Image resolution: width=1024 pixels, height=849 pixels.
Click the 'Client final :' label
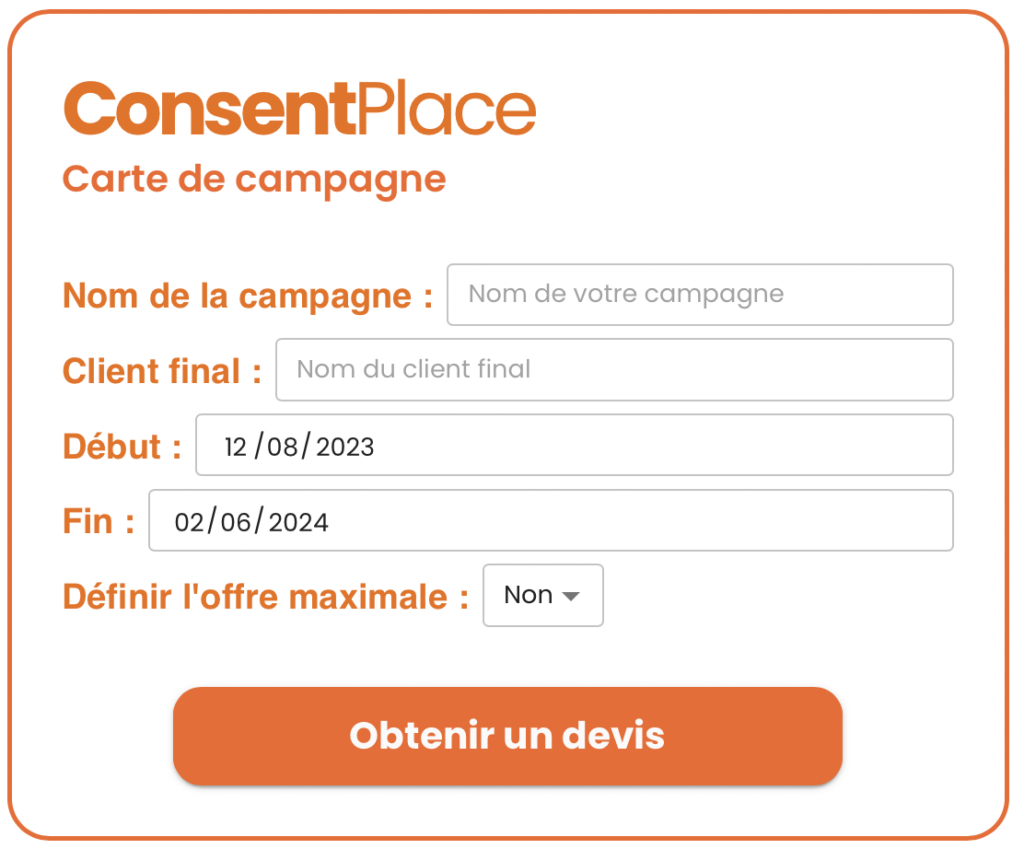coord(162,371)
